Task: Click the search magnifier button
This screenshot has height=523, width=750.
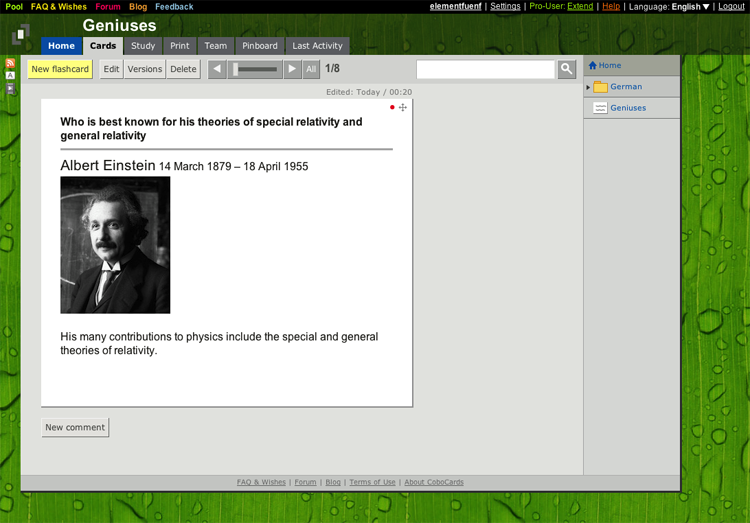Action: (x=567, y=69)
